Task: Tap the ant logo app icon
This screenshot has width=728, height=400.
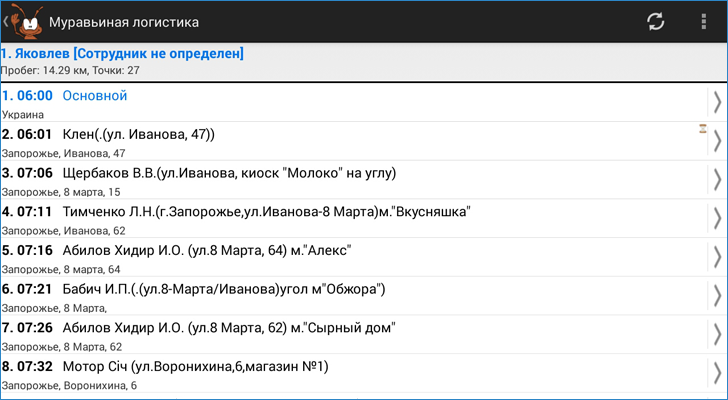Action: coord(27,21)
